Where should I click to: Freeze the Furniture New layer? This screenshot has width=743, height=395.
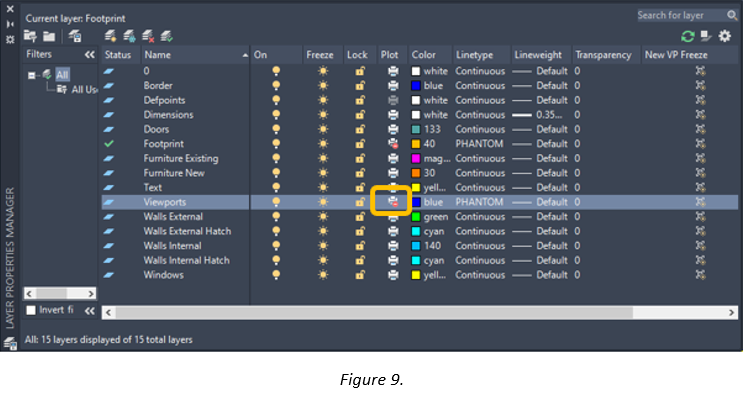[323, 173]
